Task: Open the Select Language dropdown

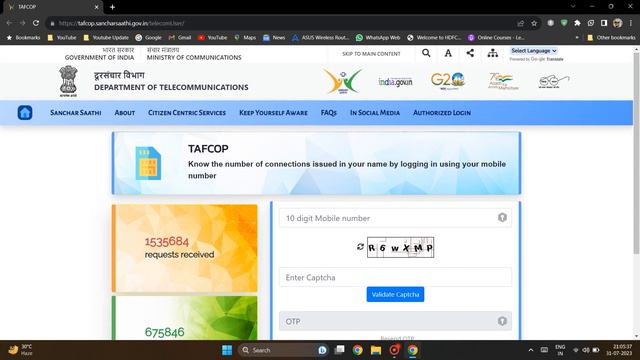Action: [533, 51]
